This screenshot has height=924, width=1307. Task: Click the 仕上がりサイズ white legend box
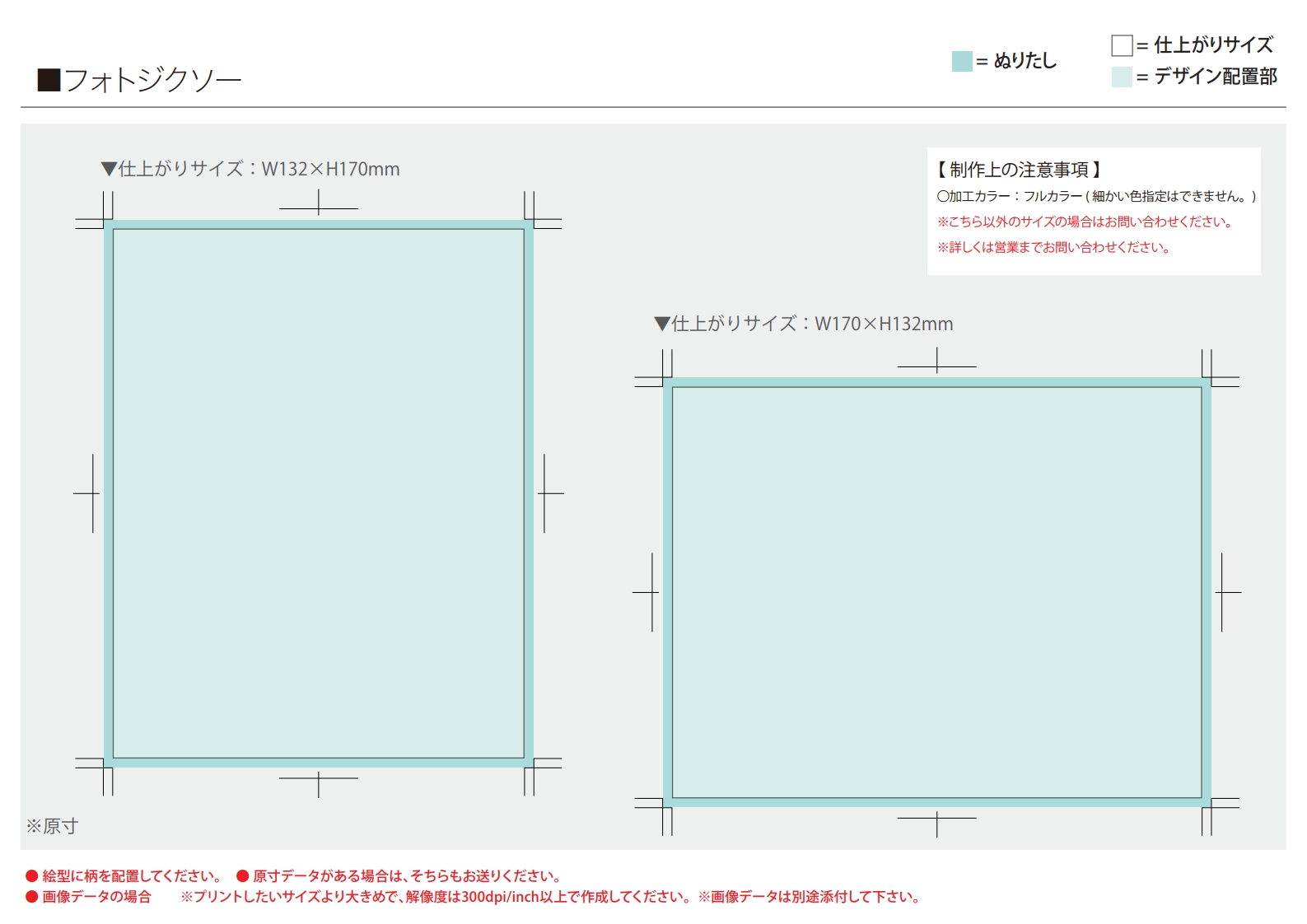[x=1122, y=45]
